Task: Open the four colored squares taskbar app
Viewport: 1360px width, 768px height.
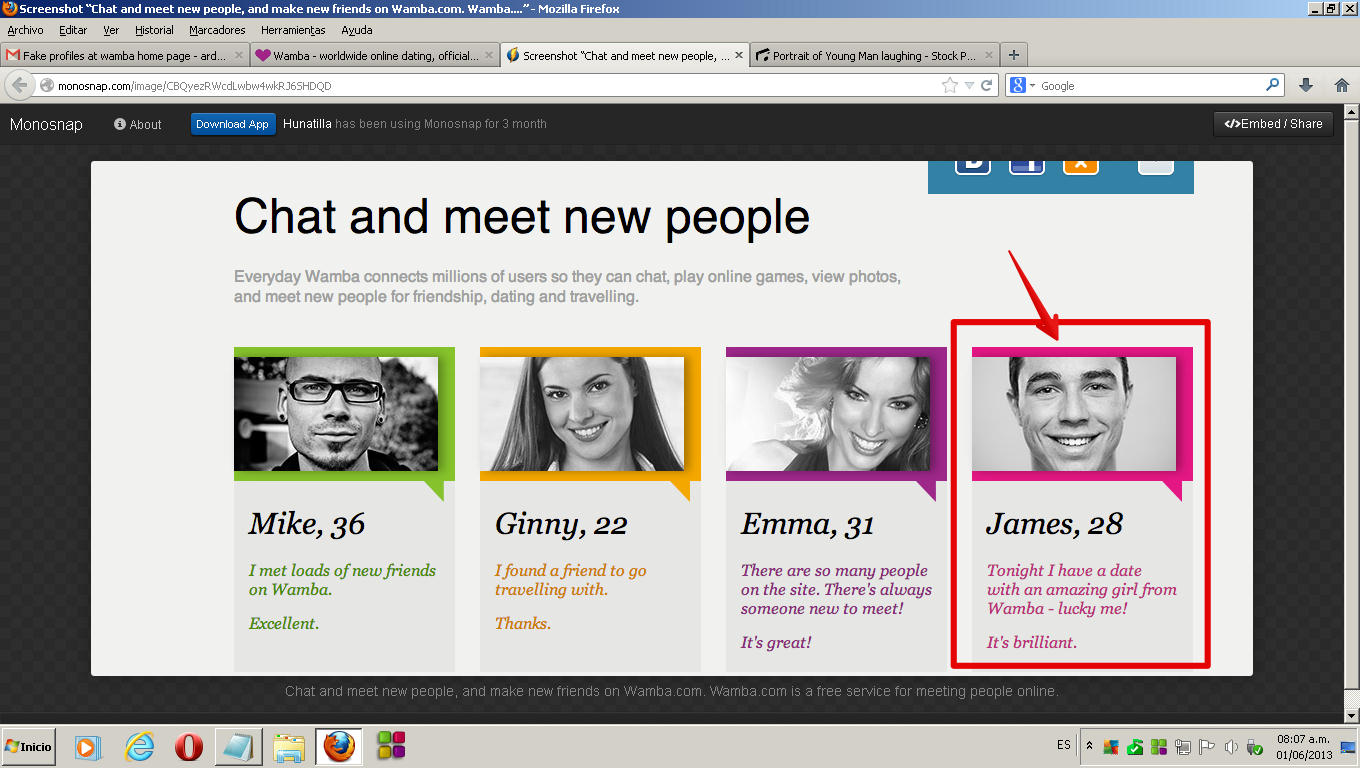Action: [x=391, y=746]
